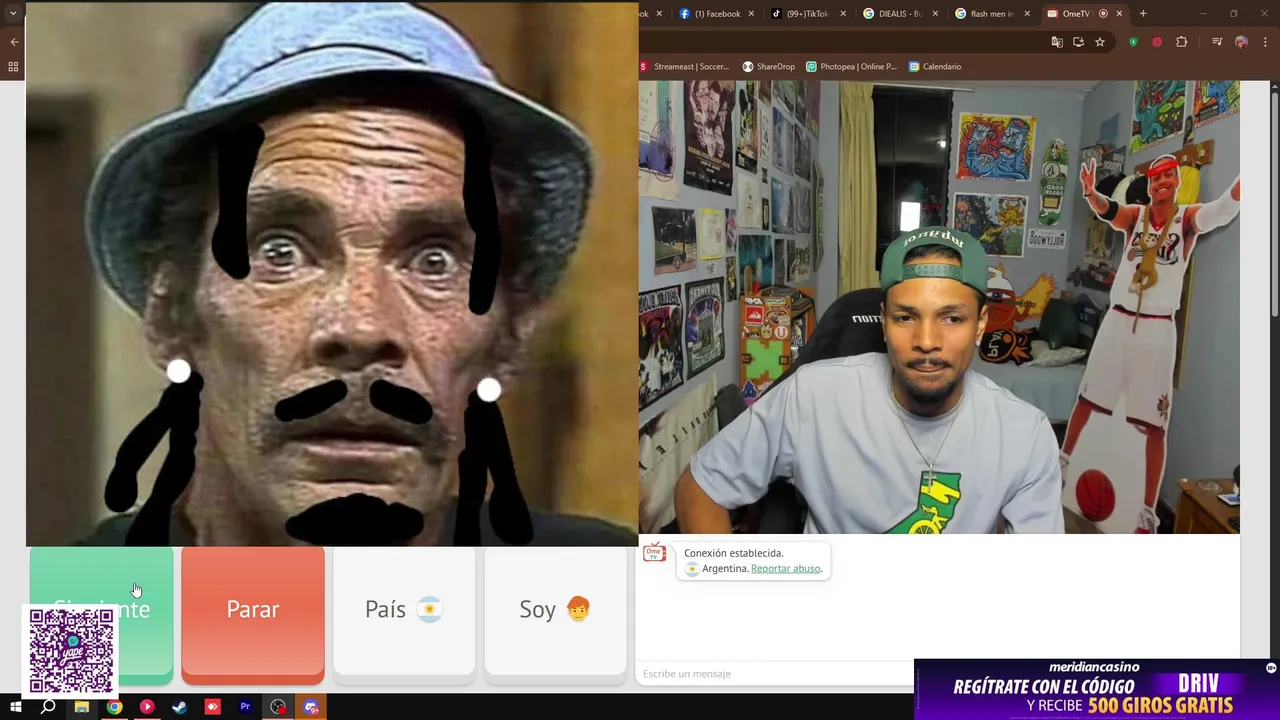
Task: Close the TikTok tab
Action: [843, 14]
